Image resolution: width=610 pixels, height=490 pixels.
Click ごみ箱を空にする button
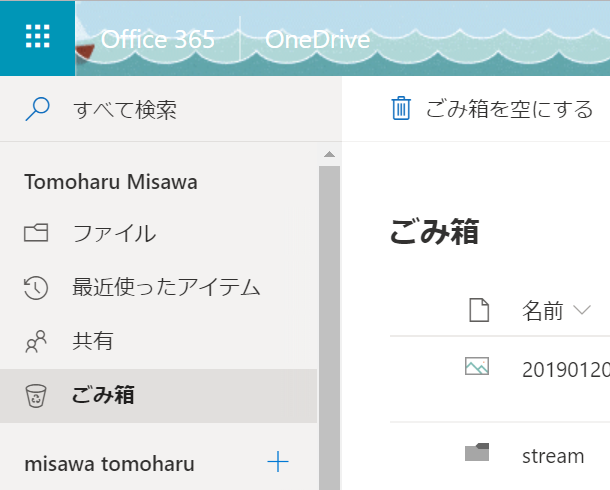[492, 108]
